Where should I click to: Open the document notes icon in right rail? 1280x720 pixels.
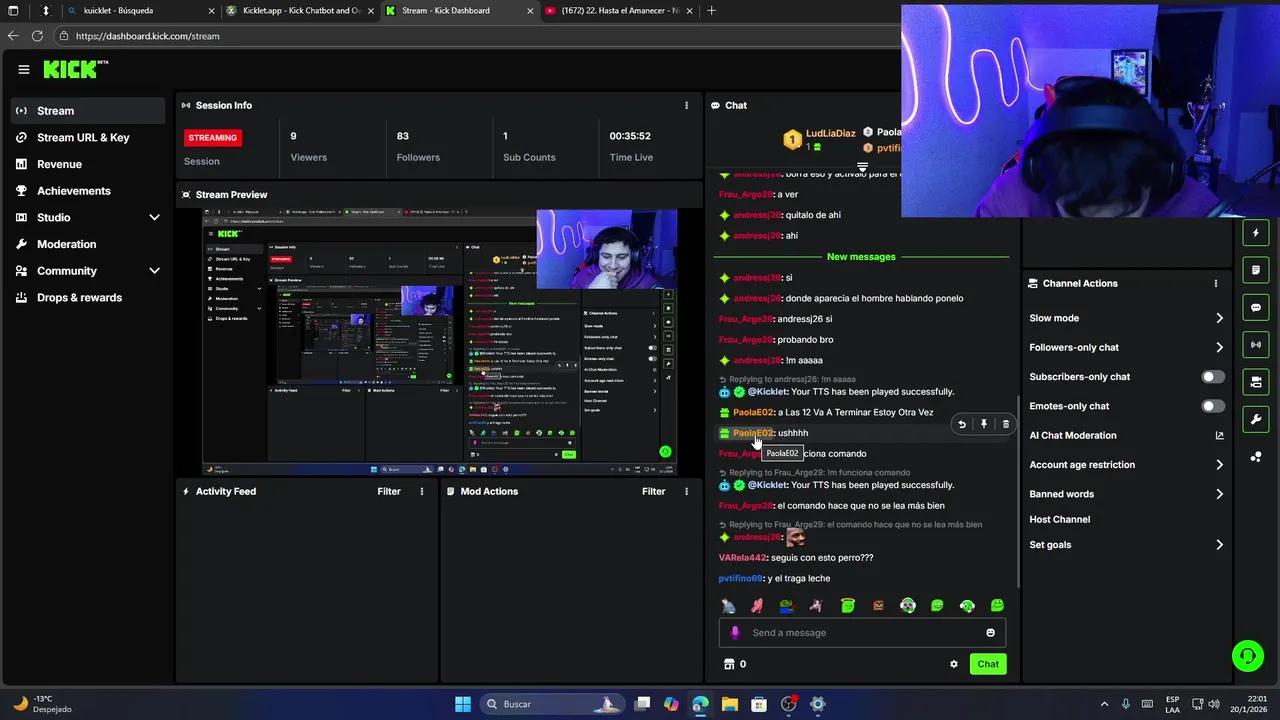tap(1256, 270)
